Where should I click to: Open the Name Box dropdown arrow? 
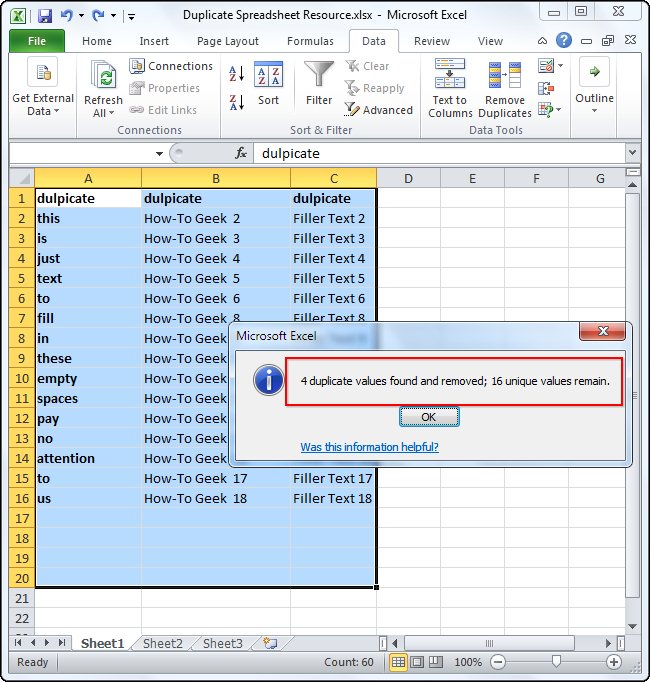click(159, 154)
